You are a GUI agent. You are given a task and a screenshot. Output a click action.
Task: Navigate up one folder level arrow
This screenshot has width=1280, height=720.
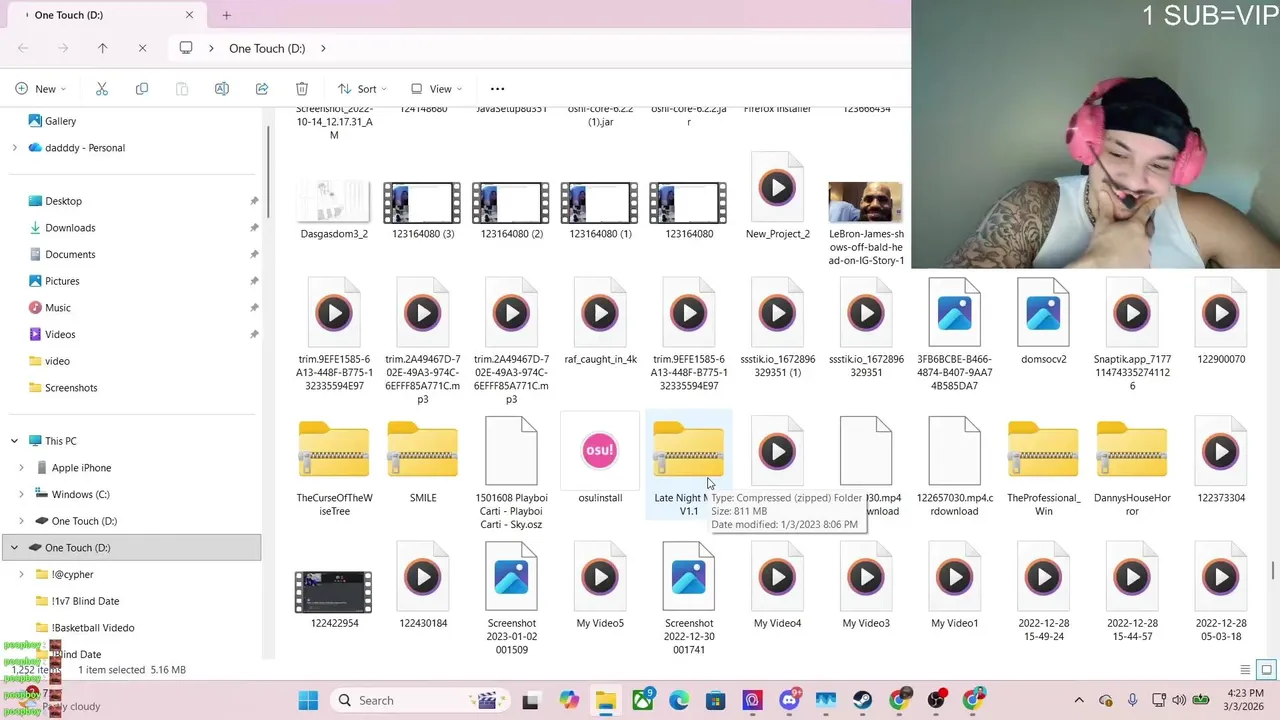(x=102, y=48)
